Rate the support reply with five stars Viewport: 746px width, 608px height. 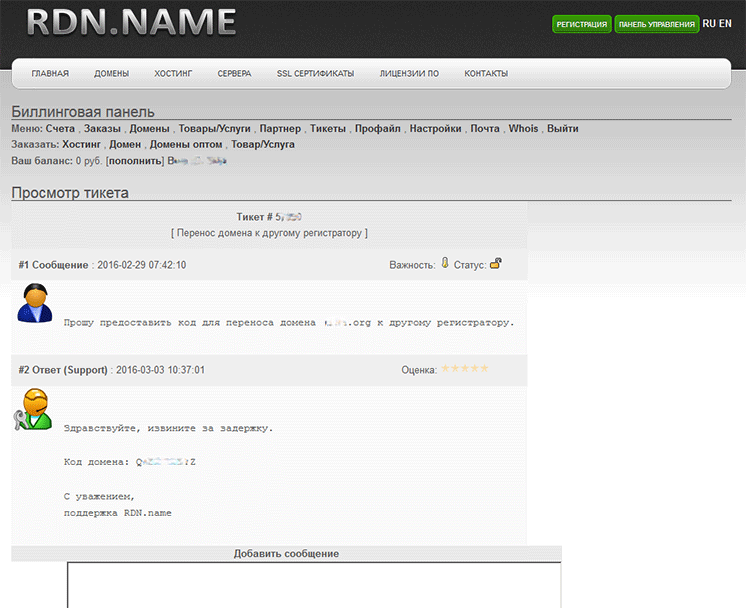tap(483, 368)
